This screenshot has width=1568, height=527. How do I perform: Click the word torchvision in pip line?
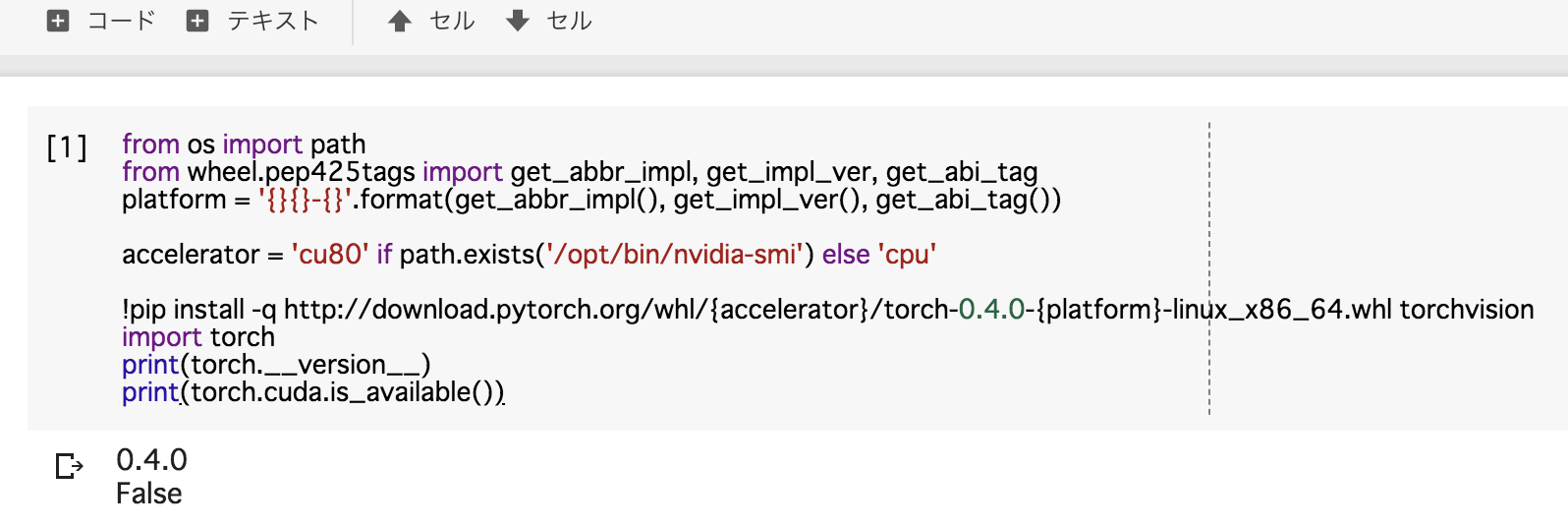(x=1467, y=310)
